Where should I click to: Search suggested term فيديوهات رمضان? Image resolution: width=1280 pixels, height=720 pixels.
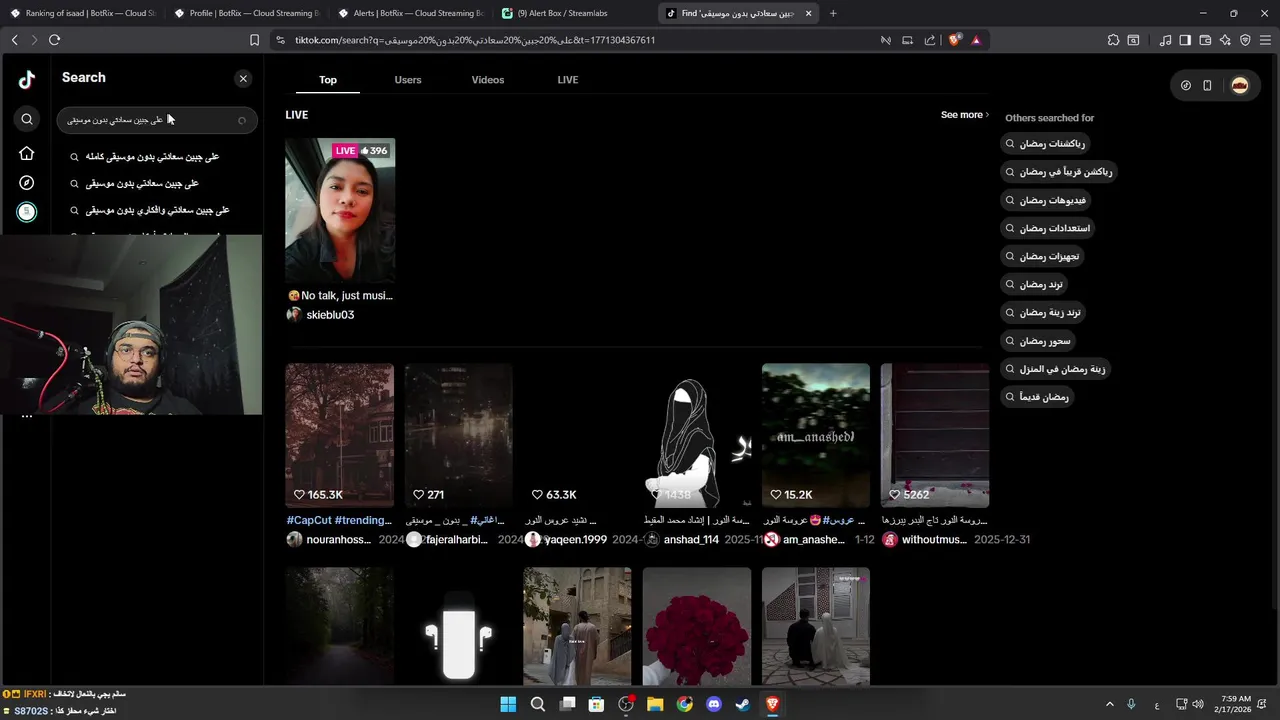[1044, 200]
